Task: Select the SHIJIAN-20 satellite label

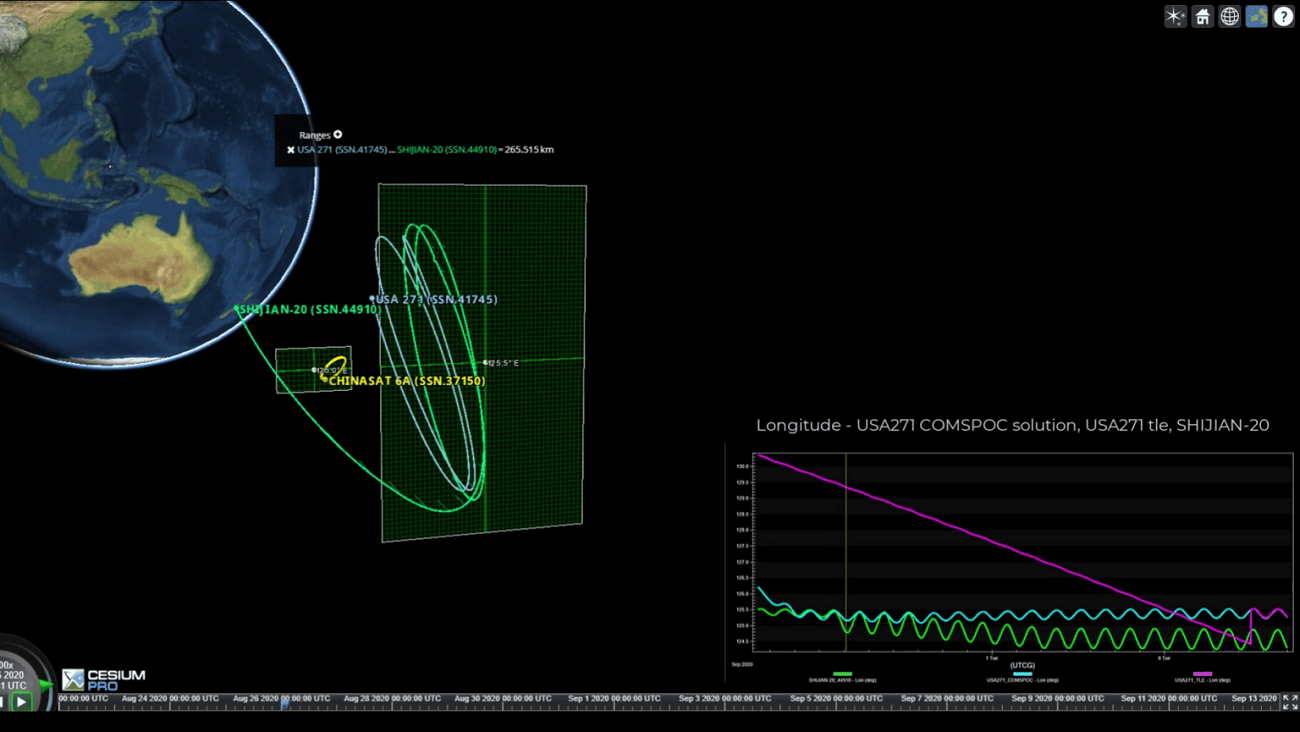Action: click(309, 310)
